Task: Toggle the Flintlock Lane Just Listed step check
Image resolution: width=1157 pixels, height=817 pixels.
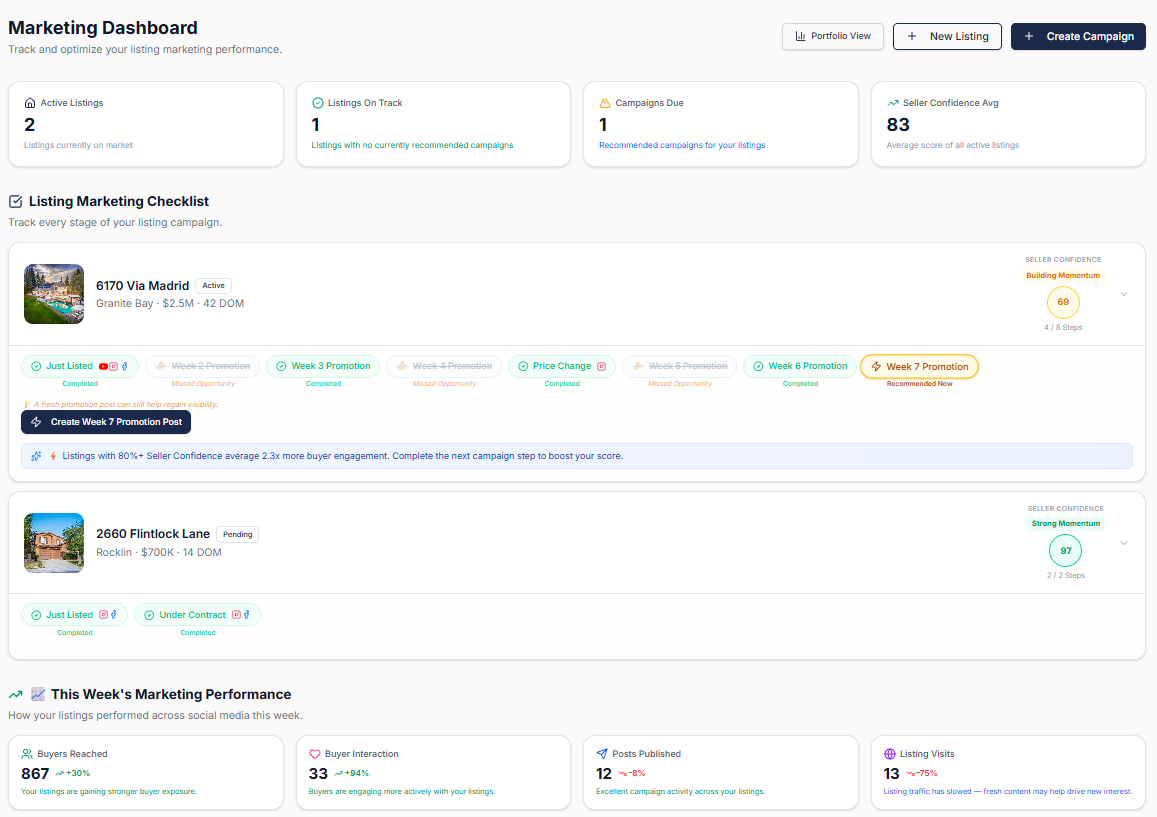Action: (36, 615)
